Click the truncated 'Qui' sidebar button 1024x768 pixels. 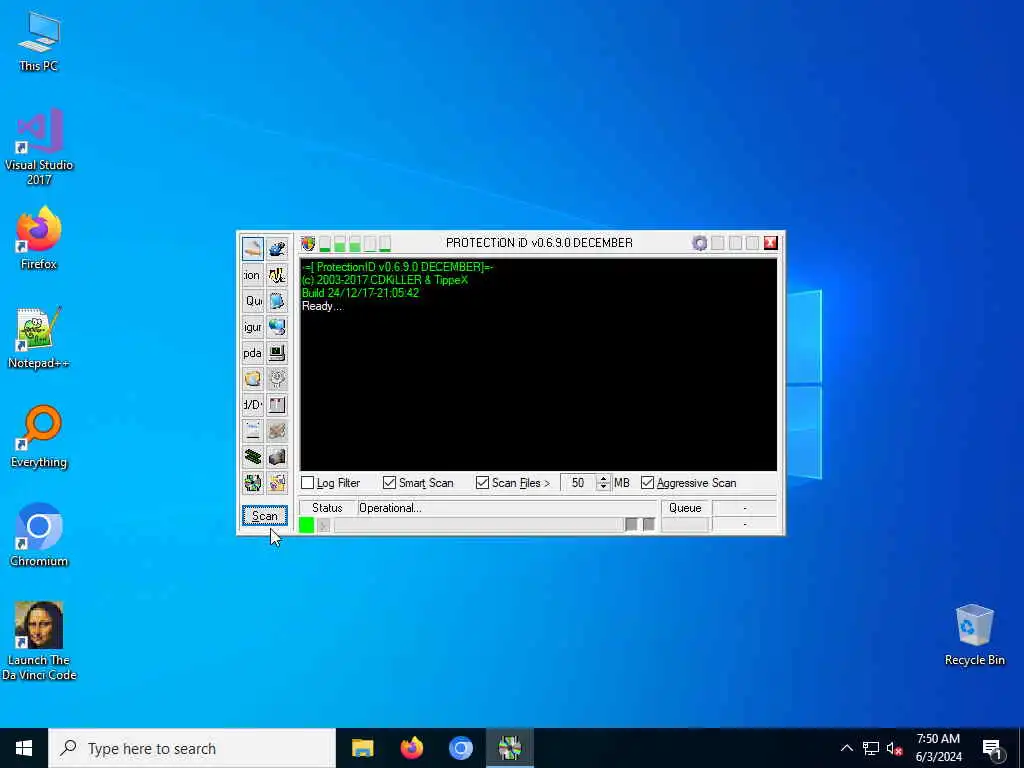(x=253, y=301)
